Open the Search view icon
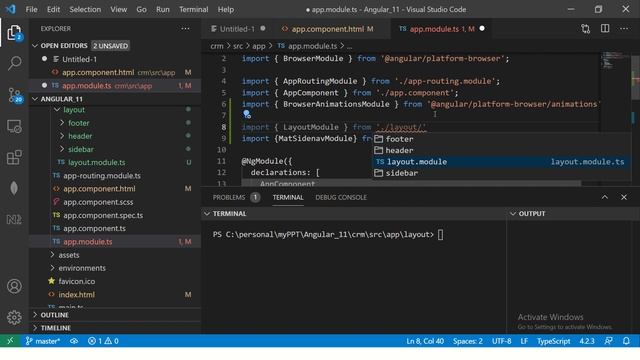This screenshot has width=640, height=360. click(14, 63)
